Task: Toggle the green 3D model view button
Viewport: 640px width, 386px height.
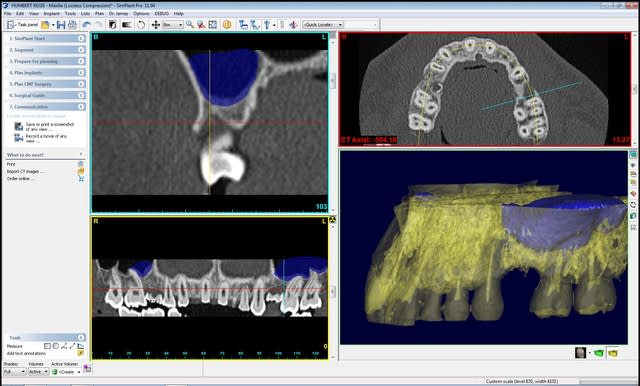Action: pos(598,353)
